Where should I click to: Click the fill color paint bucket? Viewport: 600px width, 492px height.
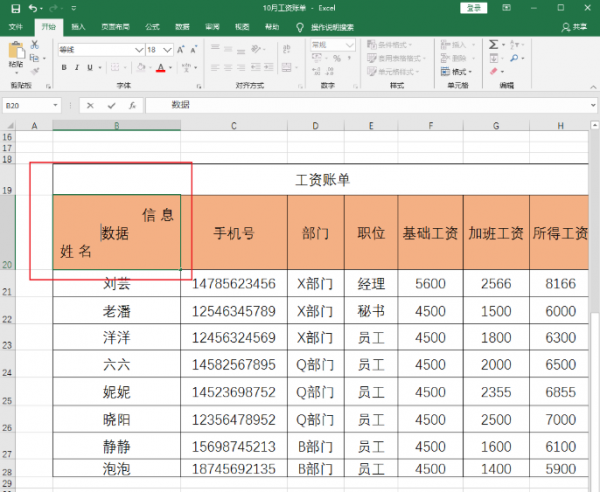[x=141, y=68]
